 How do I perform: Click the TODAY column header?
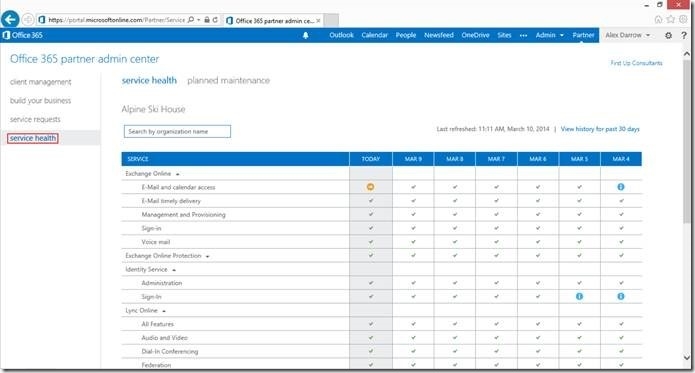371,159
